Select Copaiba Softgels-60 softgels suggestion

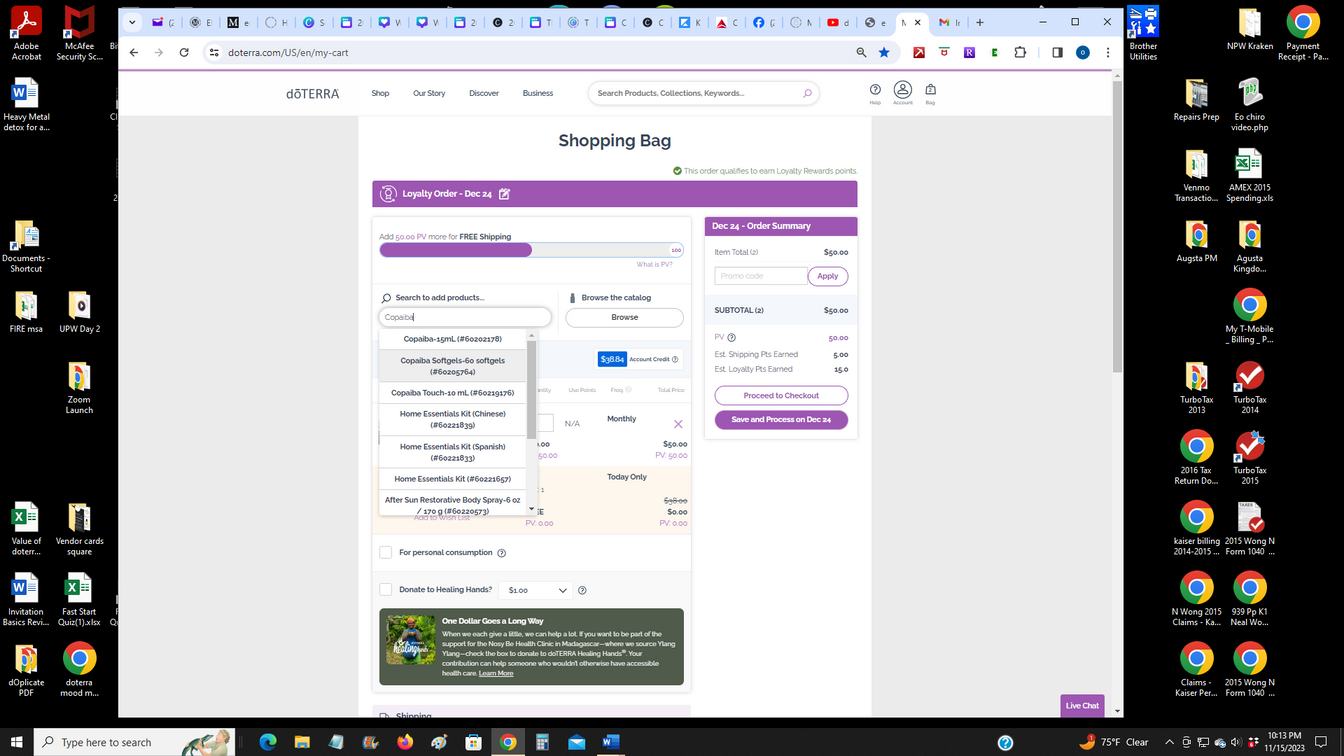453,366
